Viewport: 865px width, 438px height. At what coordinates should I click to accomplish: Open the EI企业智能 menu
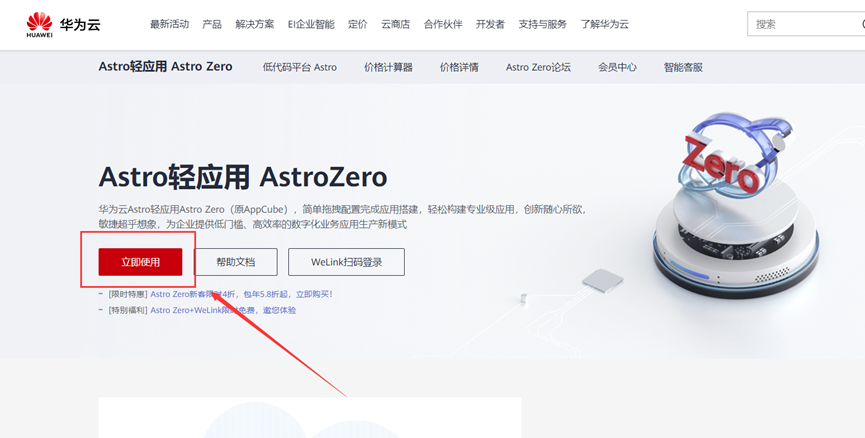(x=311, y=24)
